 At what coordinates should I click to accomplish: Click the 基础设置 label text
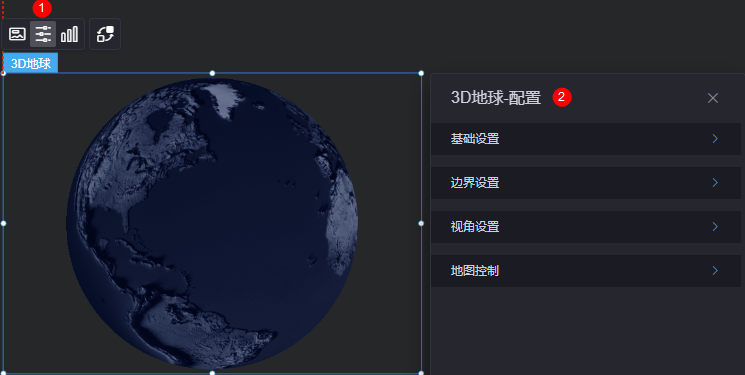(x=475, y=139)
